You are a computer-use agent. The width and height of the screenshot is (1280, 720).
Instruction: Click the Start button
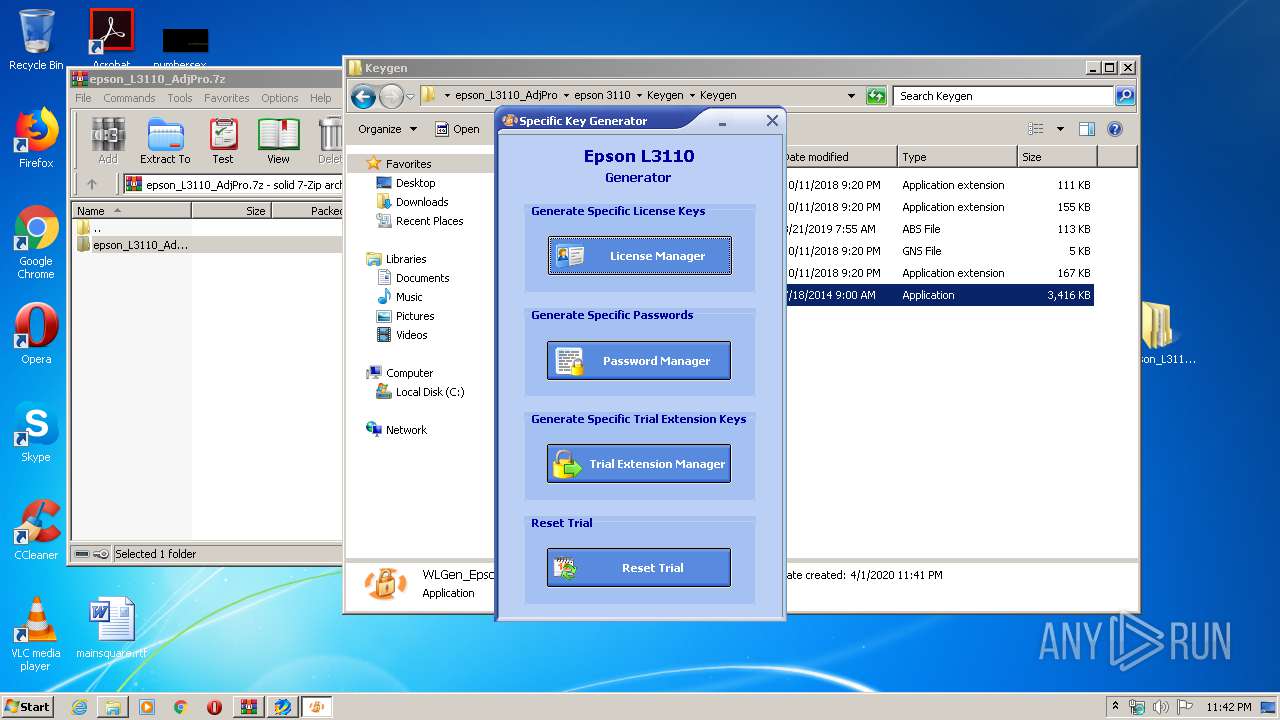28,706
